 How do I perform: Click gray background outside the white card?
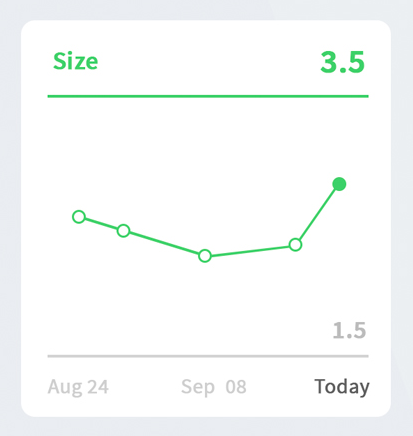[10, 217]
